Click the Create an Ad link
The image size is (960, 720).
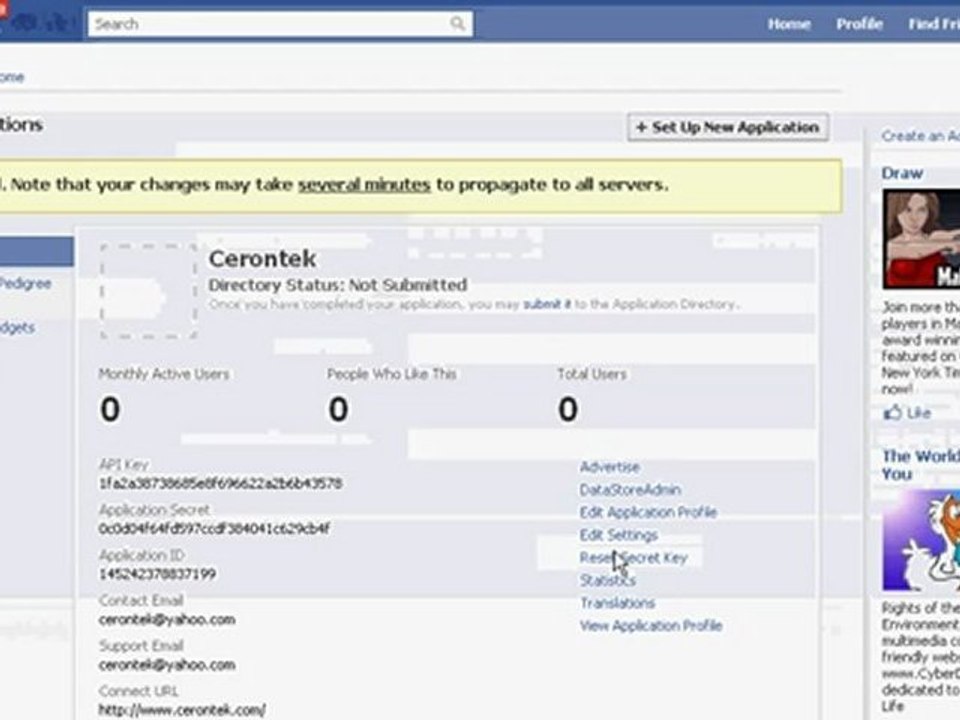click(920, 136)
